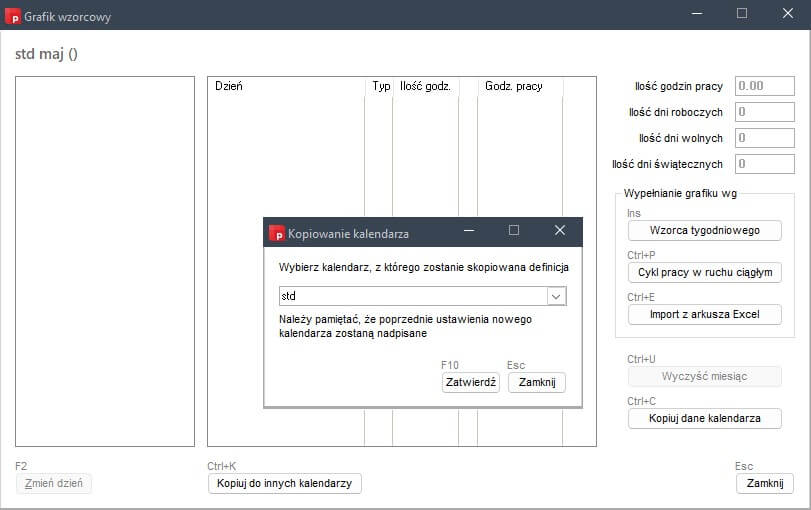Image resolution: width=811 pixels, height=510 pixels.
Task: Click Kopiuj dane kalendarza button
Action: click(704, 418)
